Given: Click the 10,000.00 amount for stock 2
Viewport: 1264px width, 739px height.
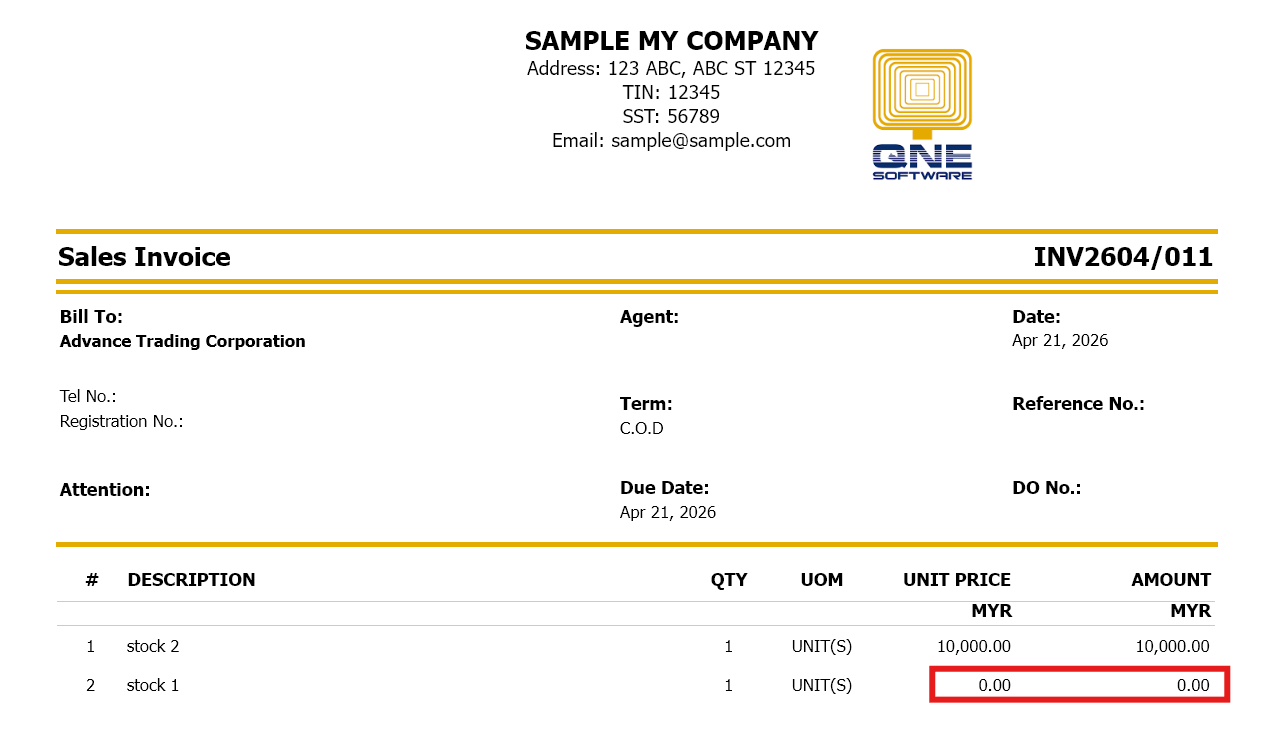Looking at the screenshot, I should click(1172, 647).
